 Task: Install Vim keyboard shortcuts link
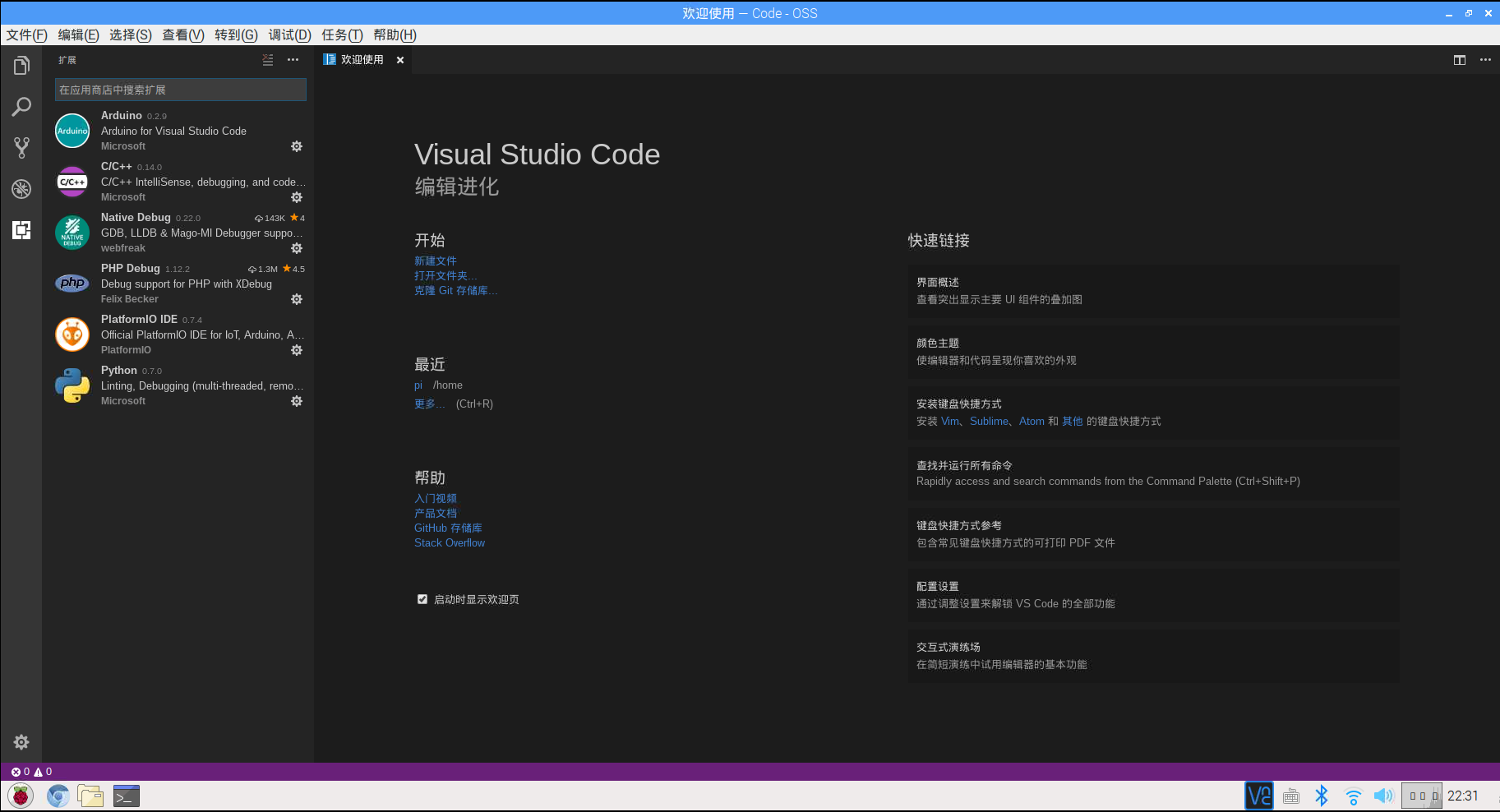click(x=950, y=422)
